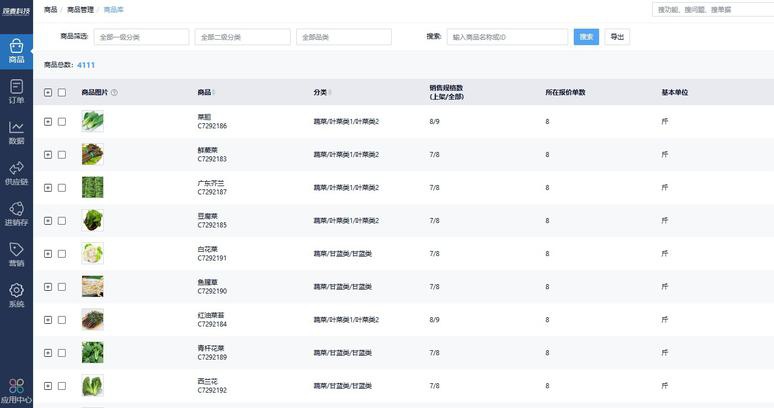The height and width of the screenshot is (408, 774).
Task: Click product code C7292186
Action: [x=212, y=126]
